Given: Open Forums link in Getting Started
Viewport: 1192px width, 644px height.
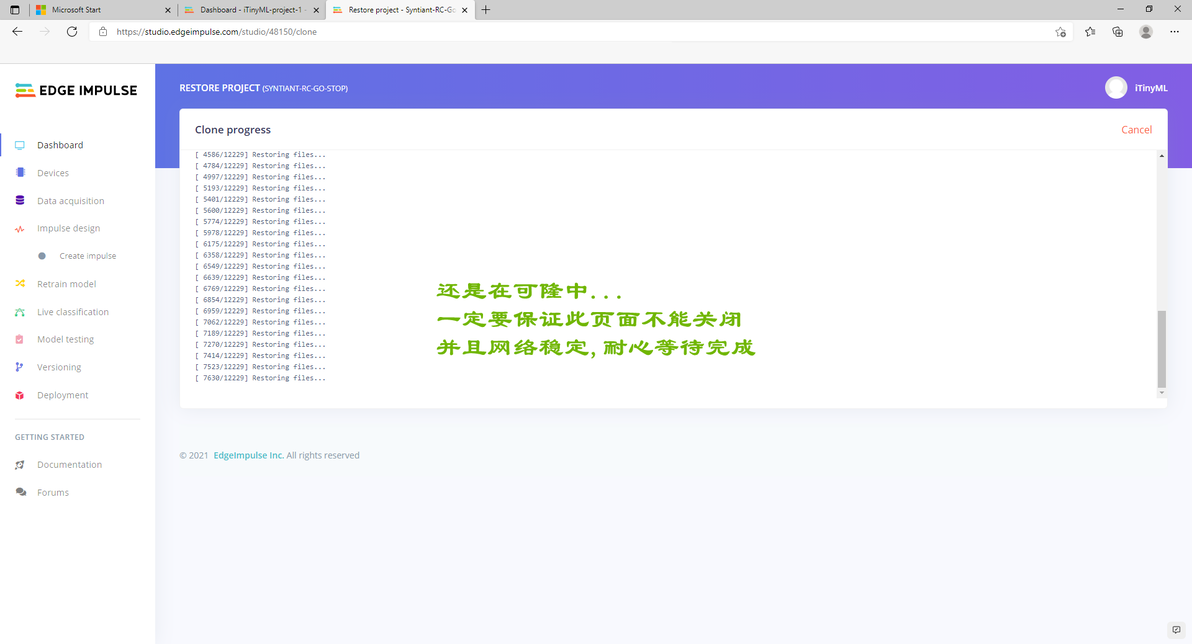Looking at the screenshot, I should [x=52, y=493].
